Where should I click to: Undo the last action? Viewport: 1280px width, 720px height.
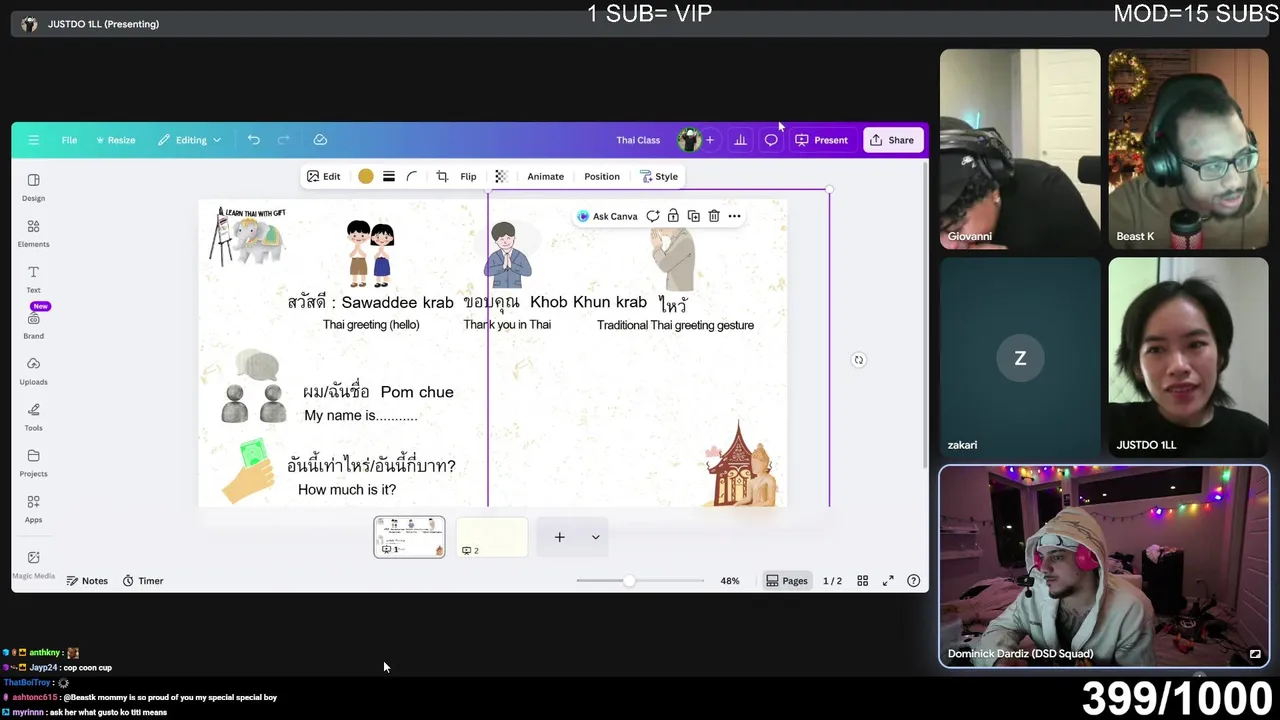(254, 140)
